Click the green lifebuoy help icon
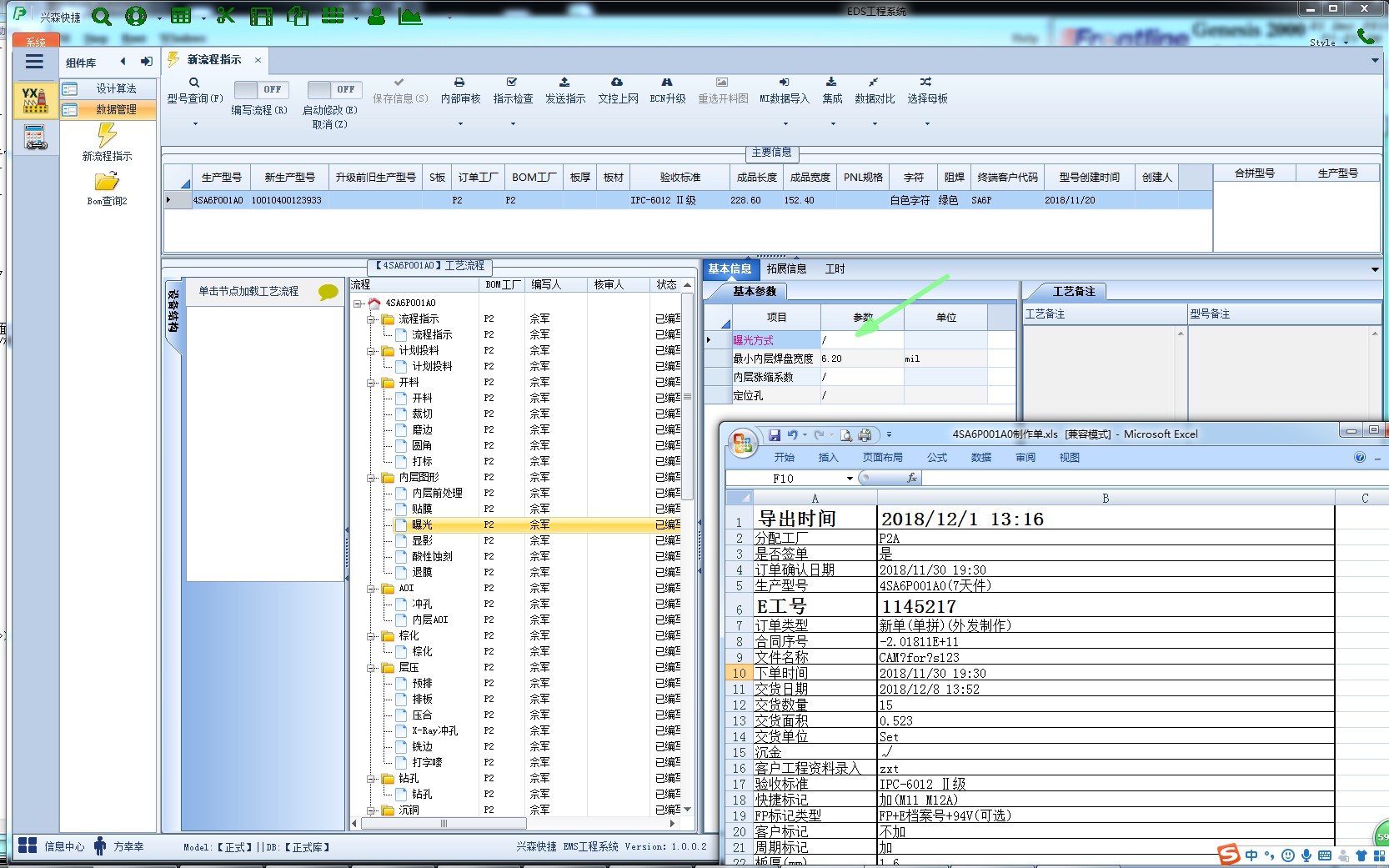The height and width of the screenshot is (868, 1389). coord(136,16)
